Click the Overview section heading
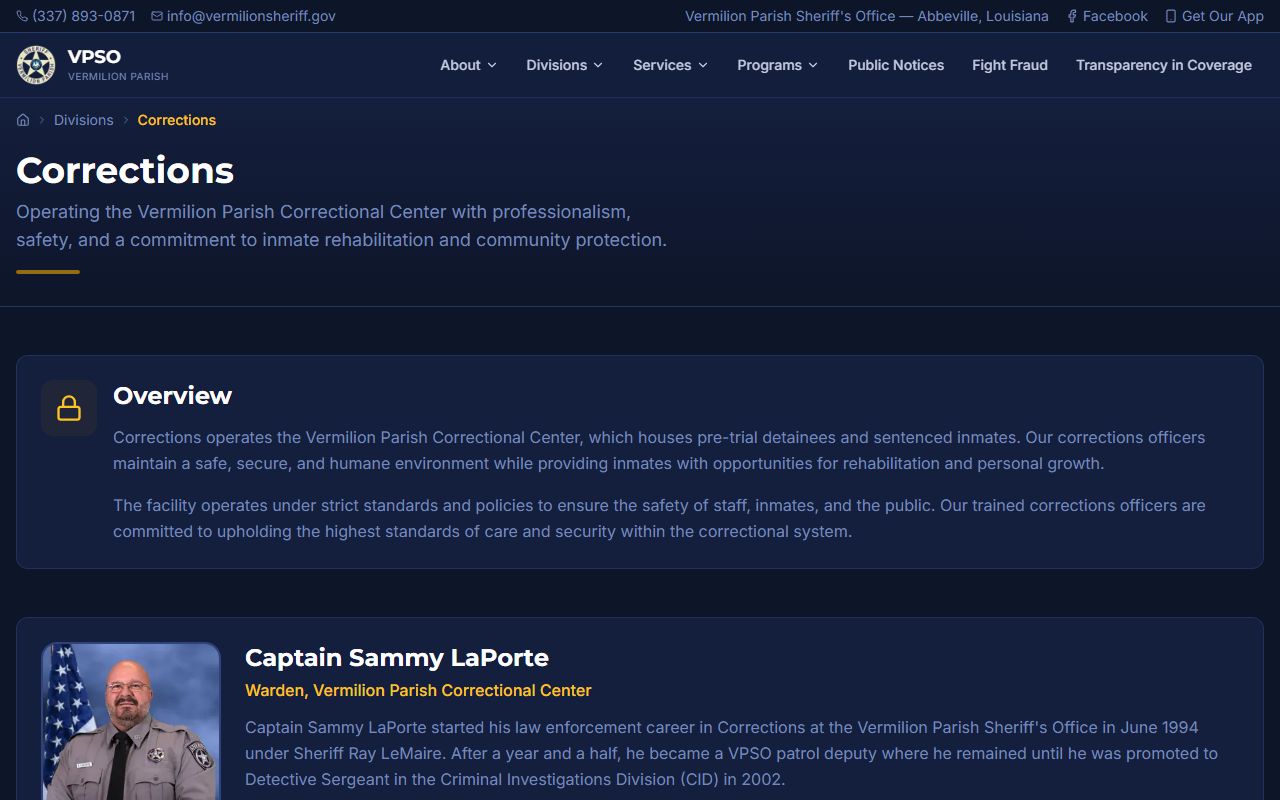Image resolution: width=1280 pixels, height=800 pixels. pos(172,396)
